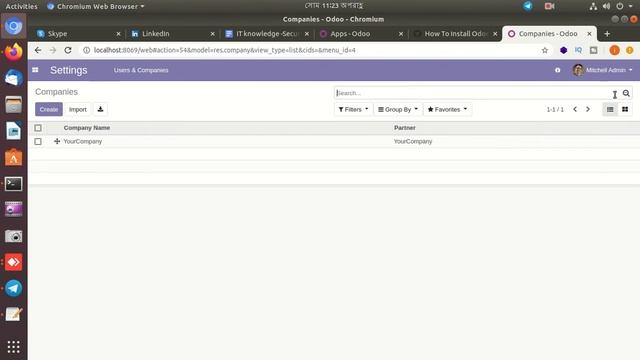Open the orange profile avatar in toolbar

614,50
